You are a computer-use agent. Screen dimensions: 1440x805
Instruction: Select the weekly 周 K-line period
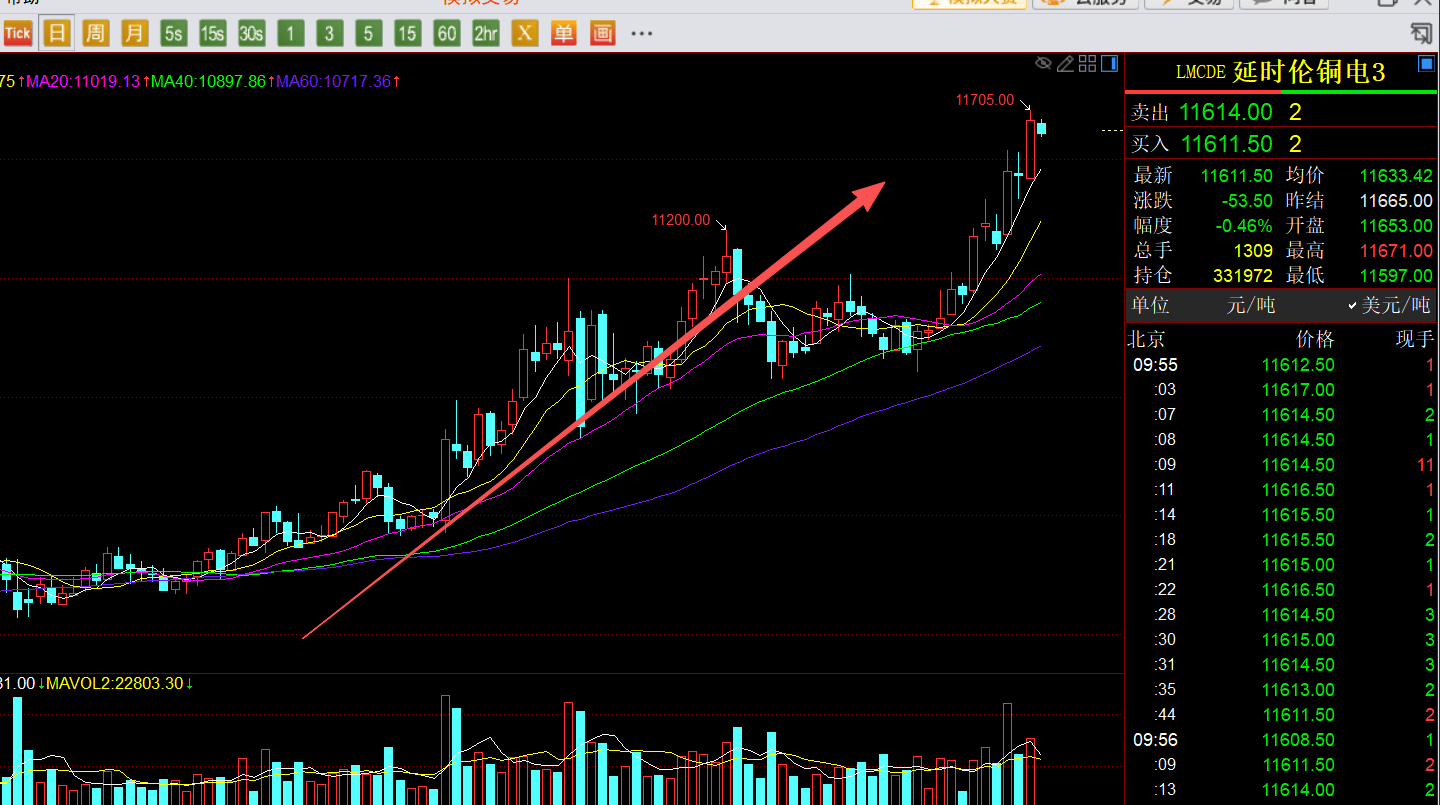point(95,34)
